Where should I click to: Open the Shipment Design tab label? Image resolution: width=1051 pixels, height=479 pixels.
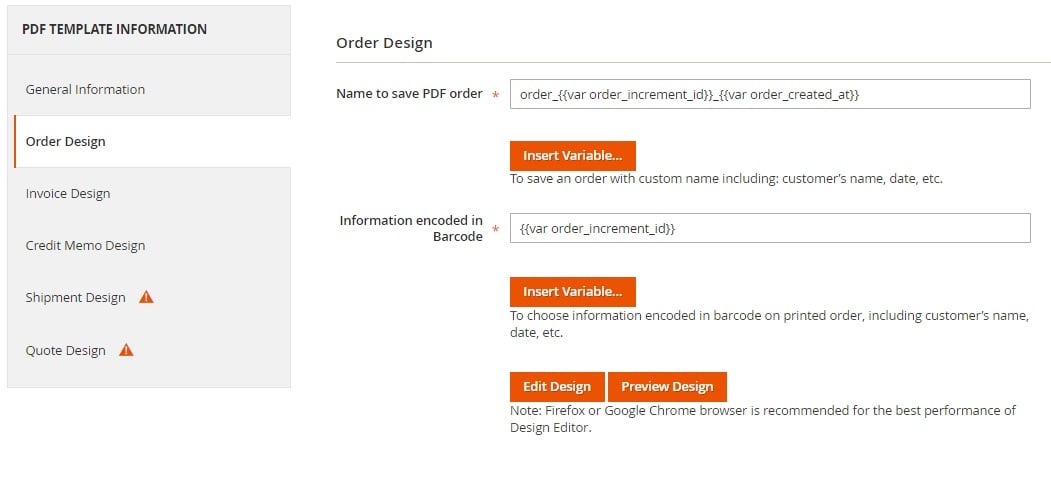pyautogui.click(x=75, y=297)
